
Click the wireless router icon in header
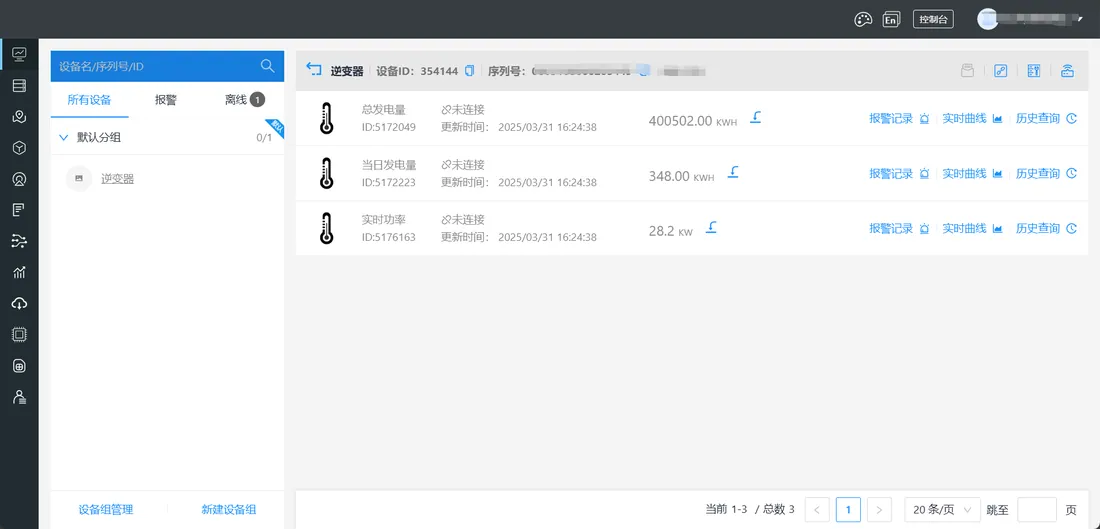tap(1067, 70)
